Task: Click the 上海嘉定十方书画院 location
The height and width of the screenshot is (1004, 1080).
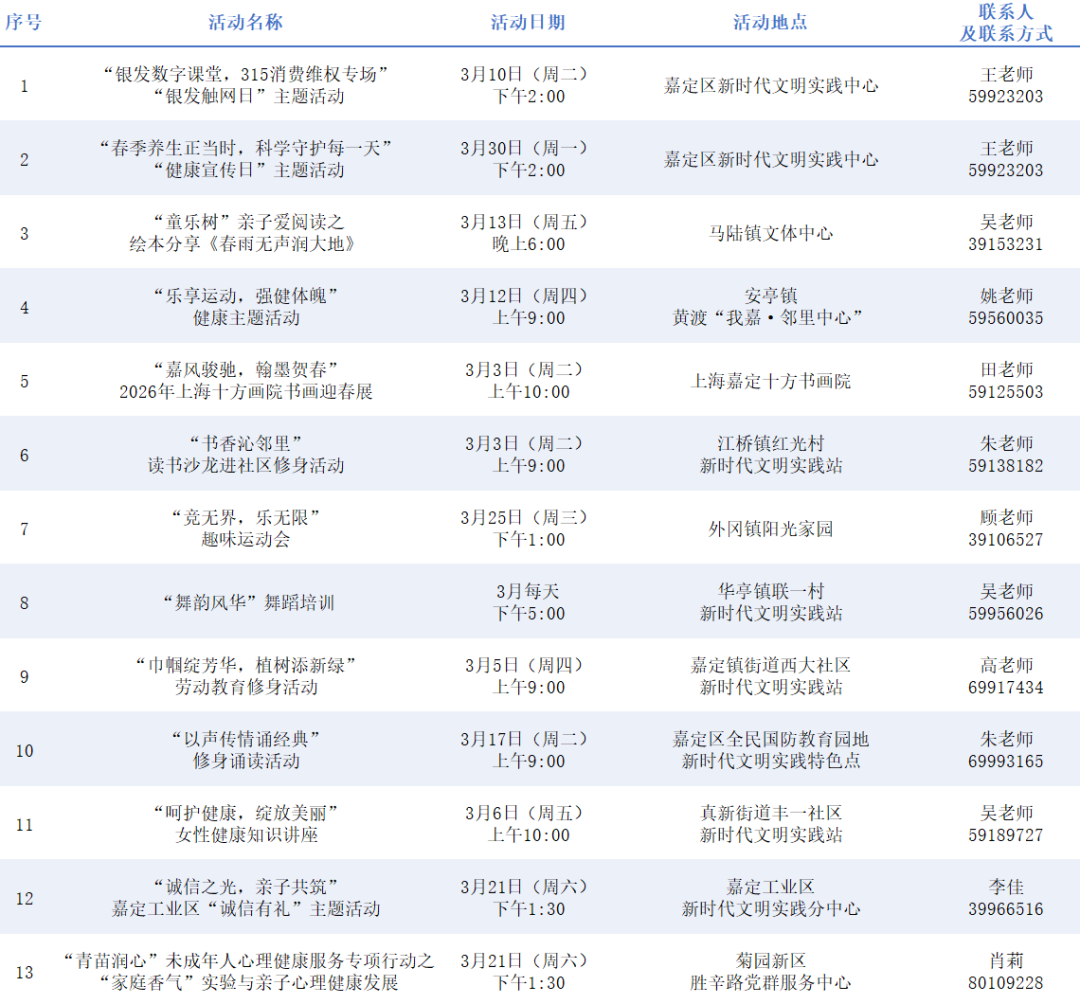Action: click(770, 381)
